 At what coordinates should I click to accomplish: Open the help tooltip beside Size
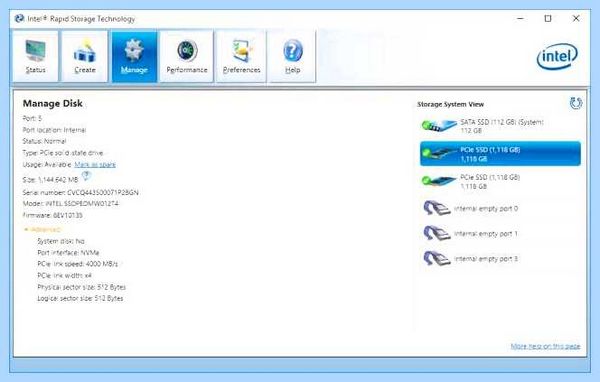click(x=86, y=176)
